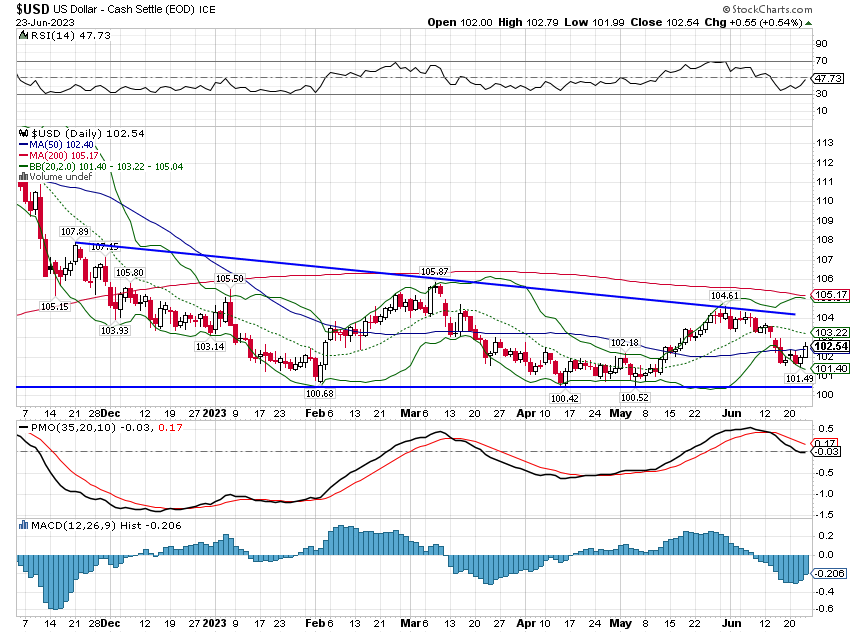The width and height of the screenshot is (850, 633).
Task: Toggle the MA(200) 105.17 overlay legend
Action: (64, 154)
